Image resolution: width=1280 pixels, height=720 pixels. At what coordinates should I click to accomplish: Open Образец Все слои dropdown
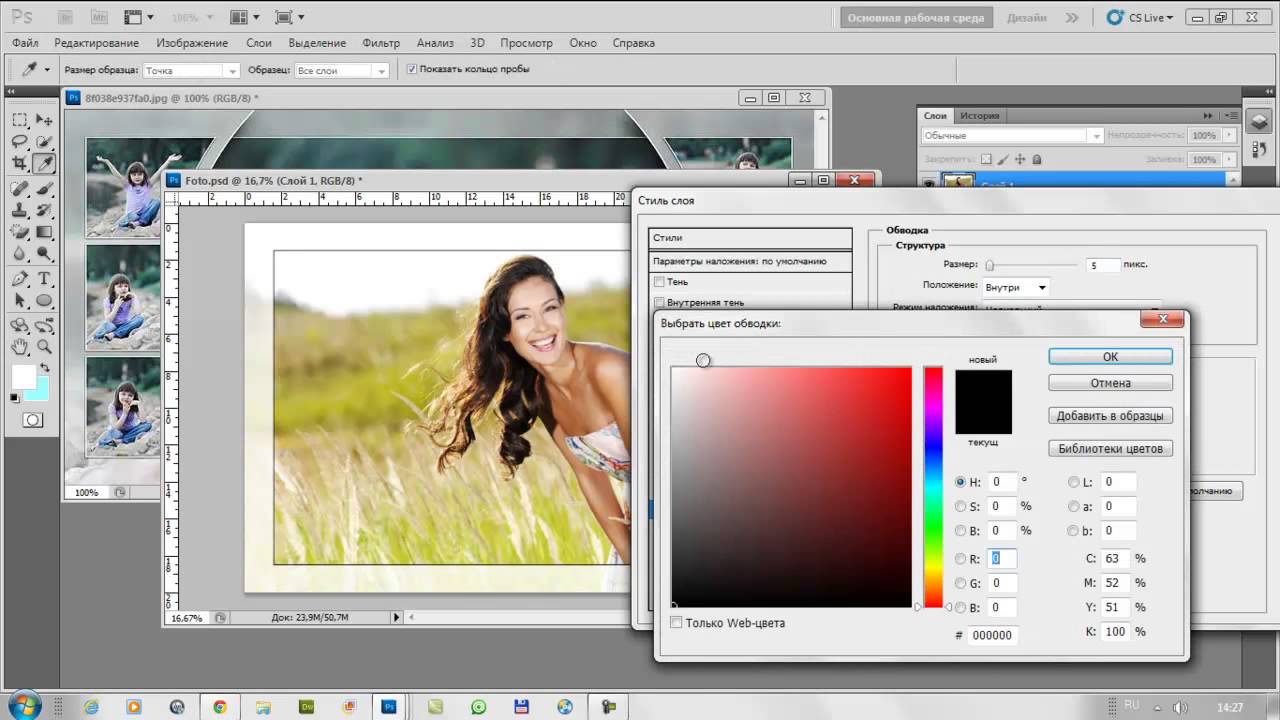tap(341, 71)
